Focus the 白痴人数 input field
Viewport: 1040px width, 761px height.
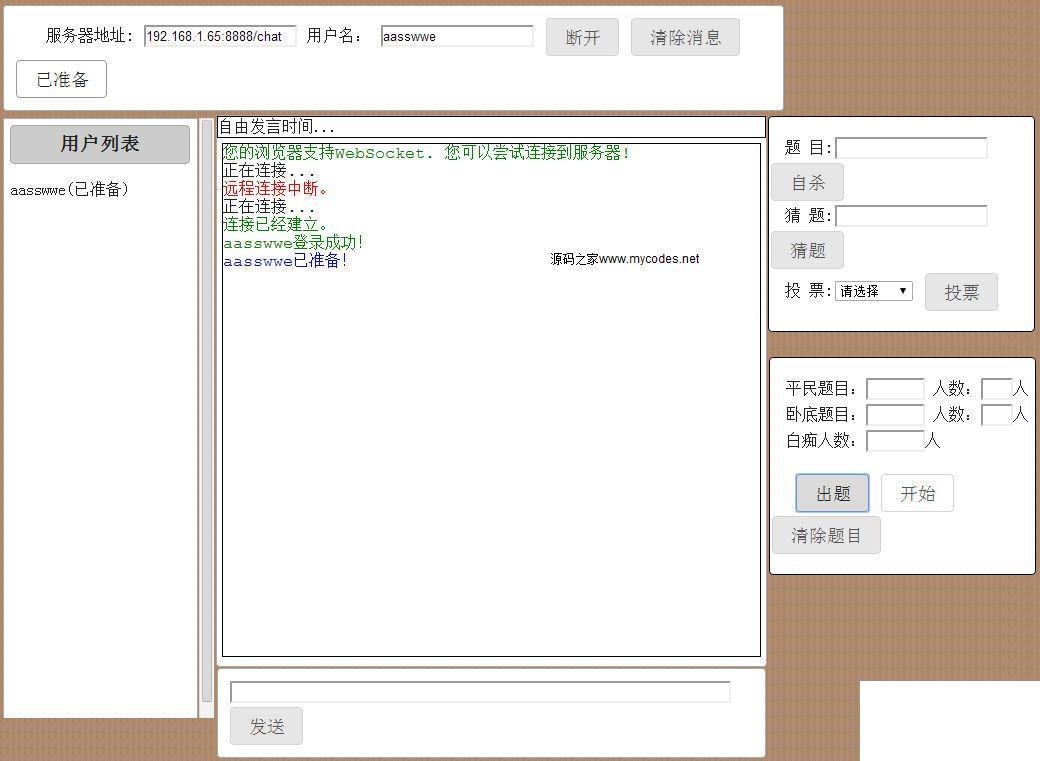895,441
